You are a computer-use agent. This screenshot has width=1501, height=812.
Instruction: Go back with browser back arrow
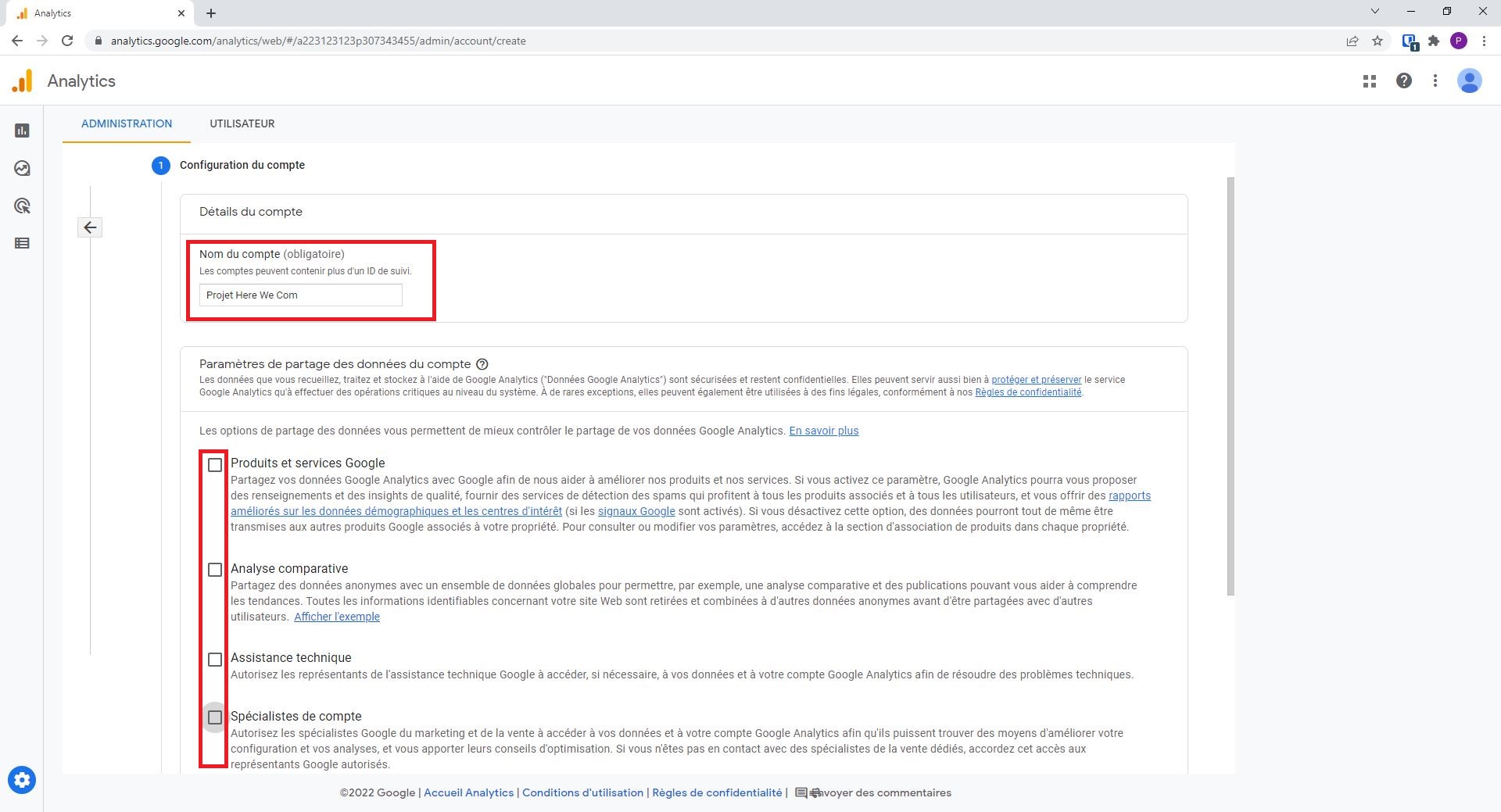pyautogui.click(x=17, y=41)
